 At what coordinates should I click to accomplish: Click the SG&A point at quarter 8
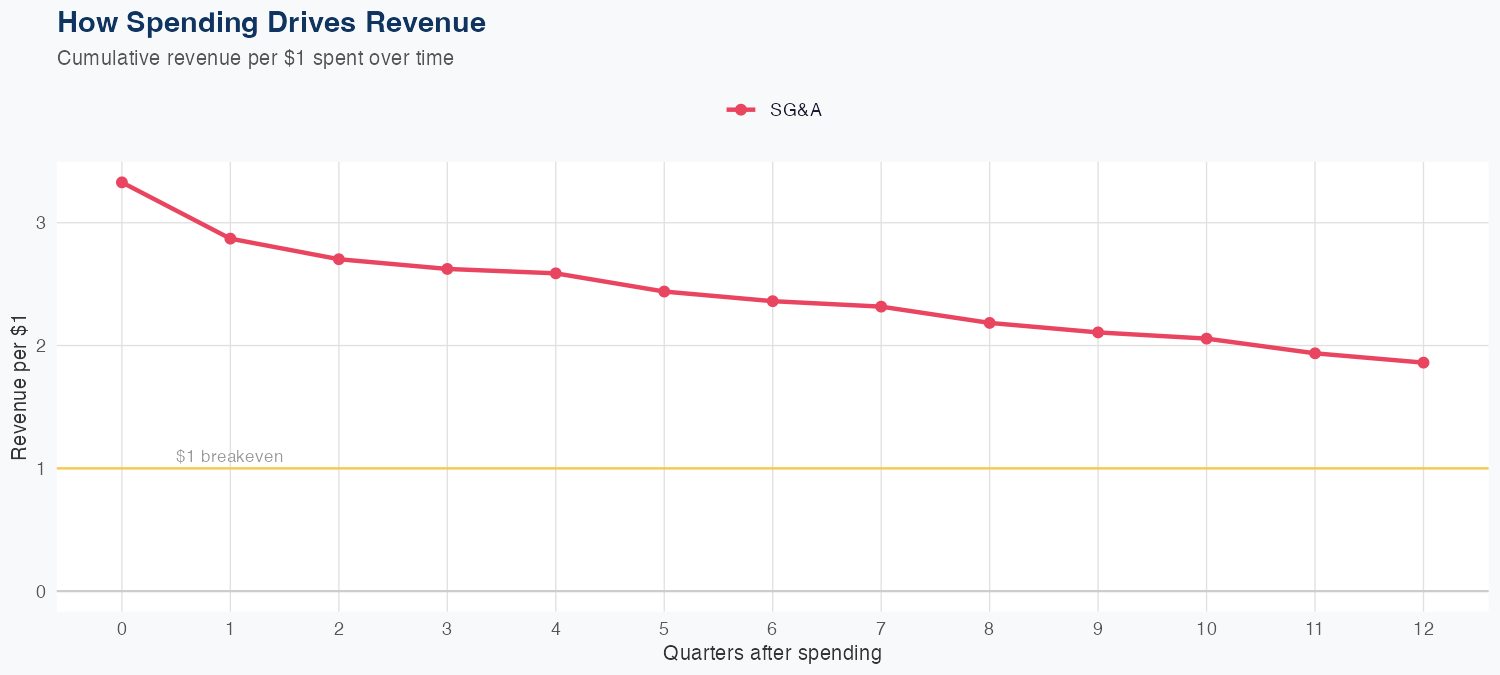990,323
